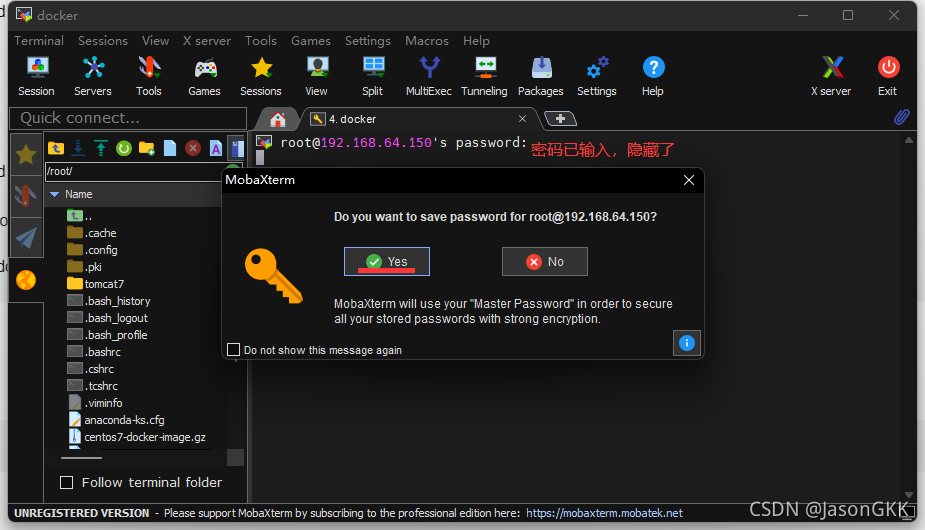Open the Tunneling toolbar icon
The height and width of the screenshot is (530, 925).
pos(484,76)
